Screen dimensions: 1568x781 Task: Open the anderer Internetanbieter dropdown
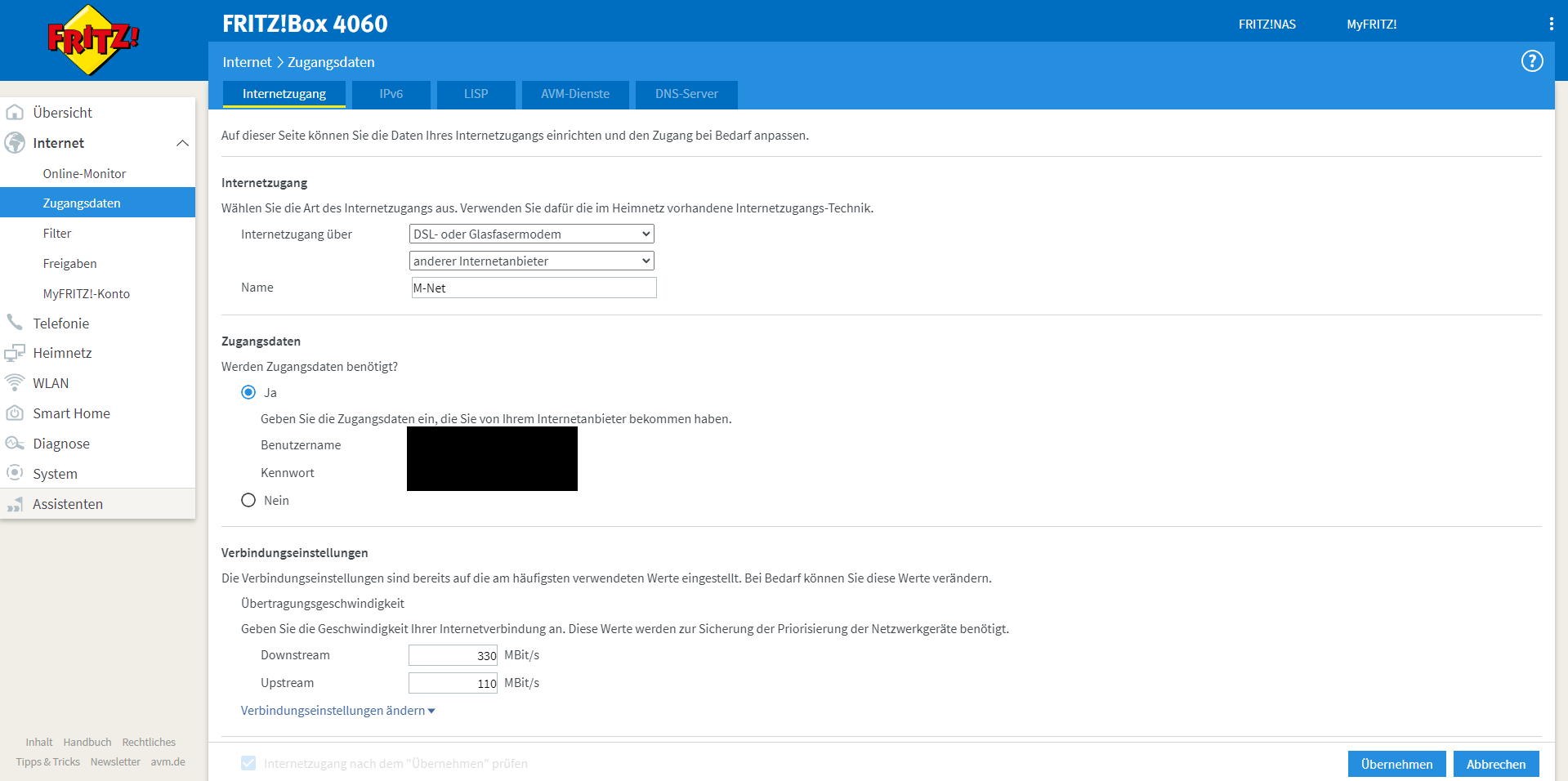pyautogui.click(x=532, y=261)
